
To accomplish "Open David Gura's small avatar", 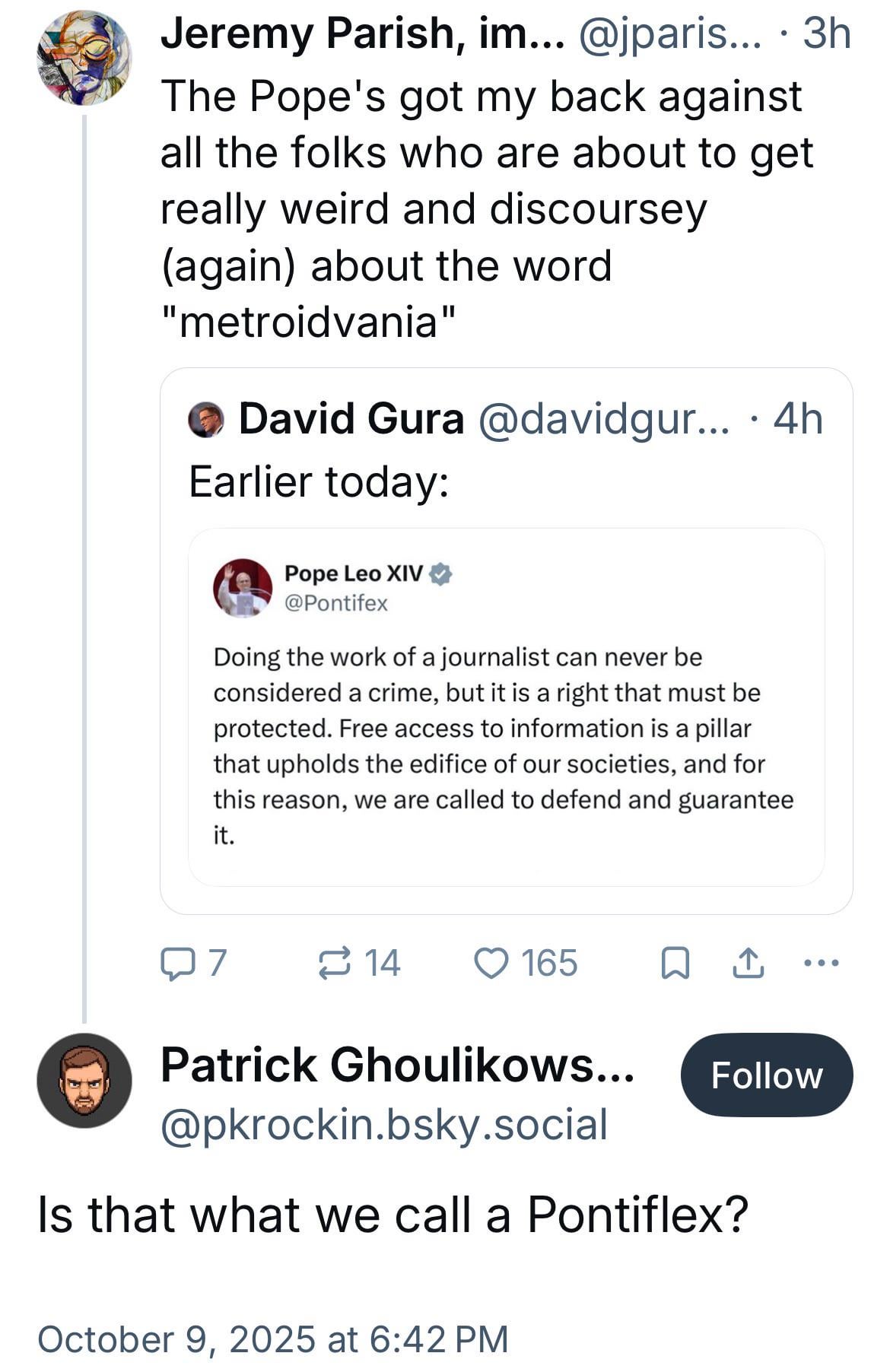I will 206,419.
